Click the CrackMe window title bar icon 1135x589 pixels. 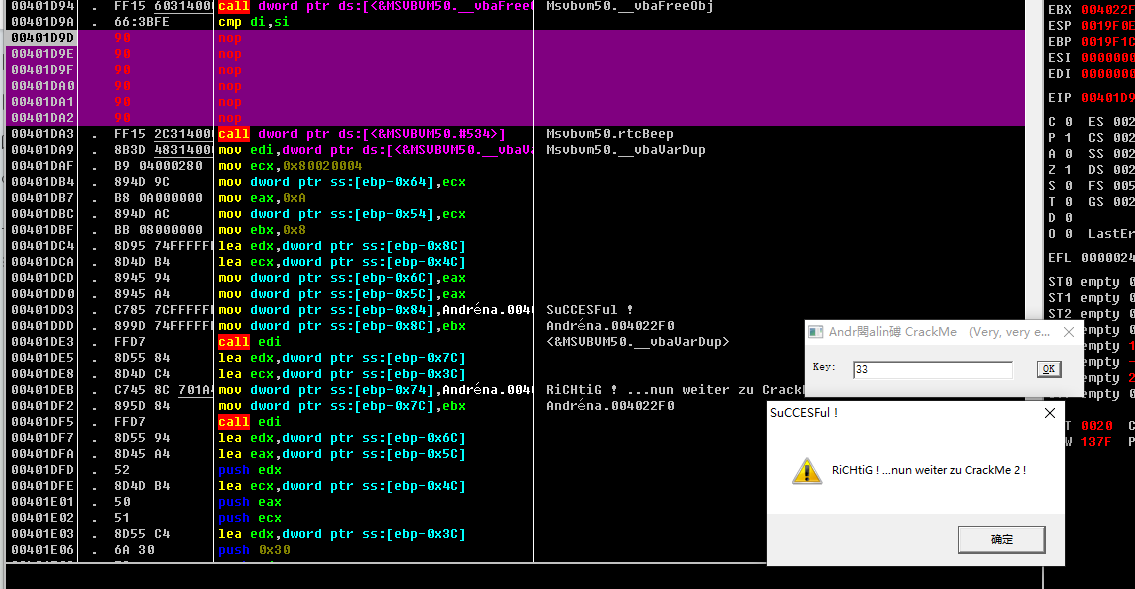[x=817, y=332]
